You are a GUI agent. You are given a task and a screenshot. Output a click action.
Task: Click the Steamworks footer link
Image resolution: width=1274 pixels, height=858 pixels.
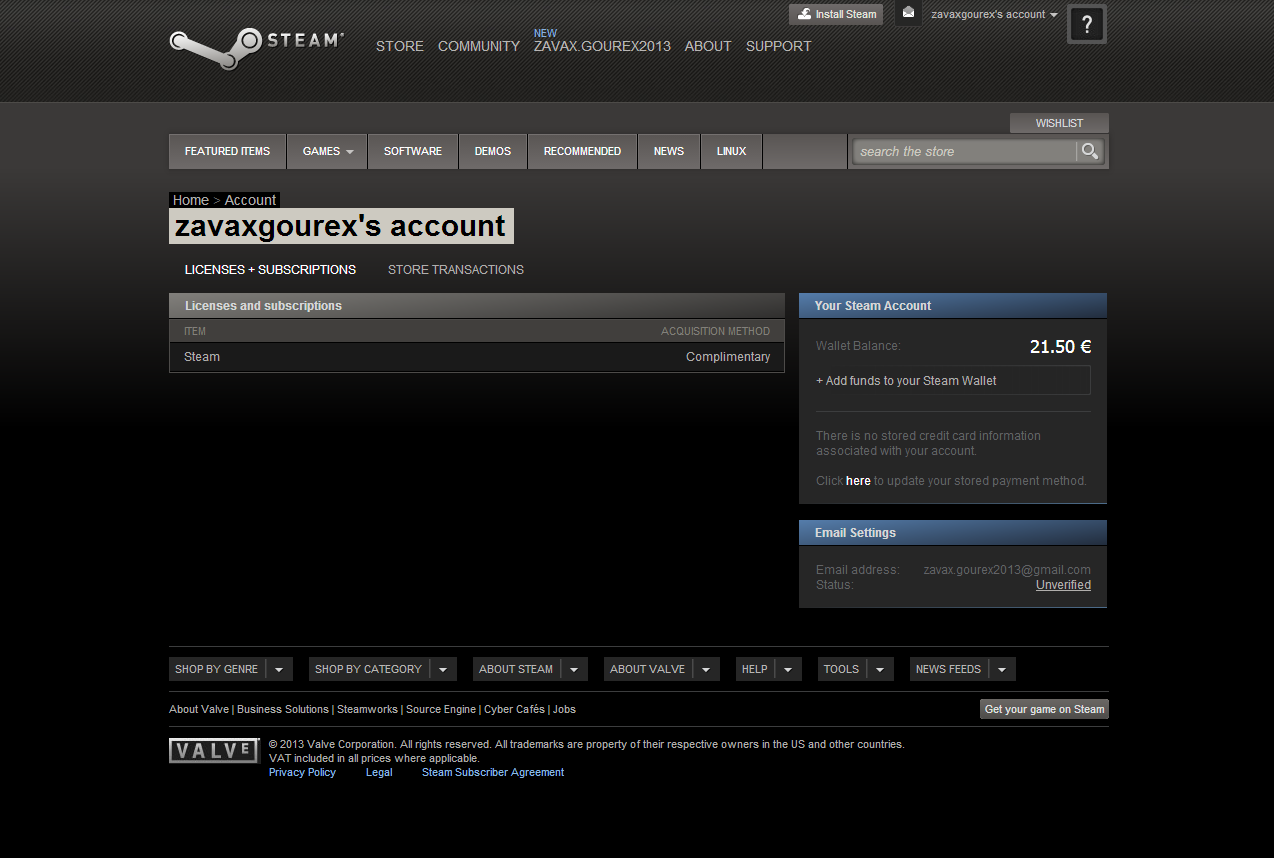(367, 709)
